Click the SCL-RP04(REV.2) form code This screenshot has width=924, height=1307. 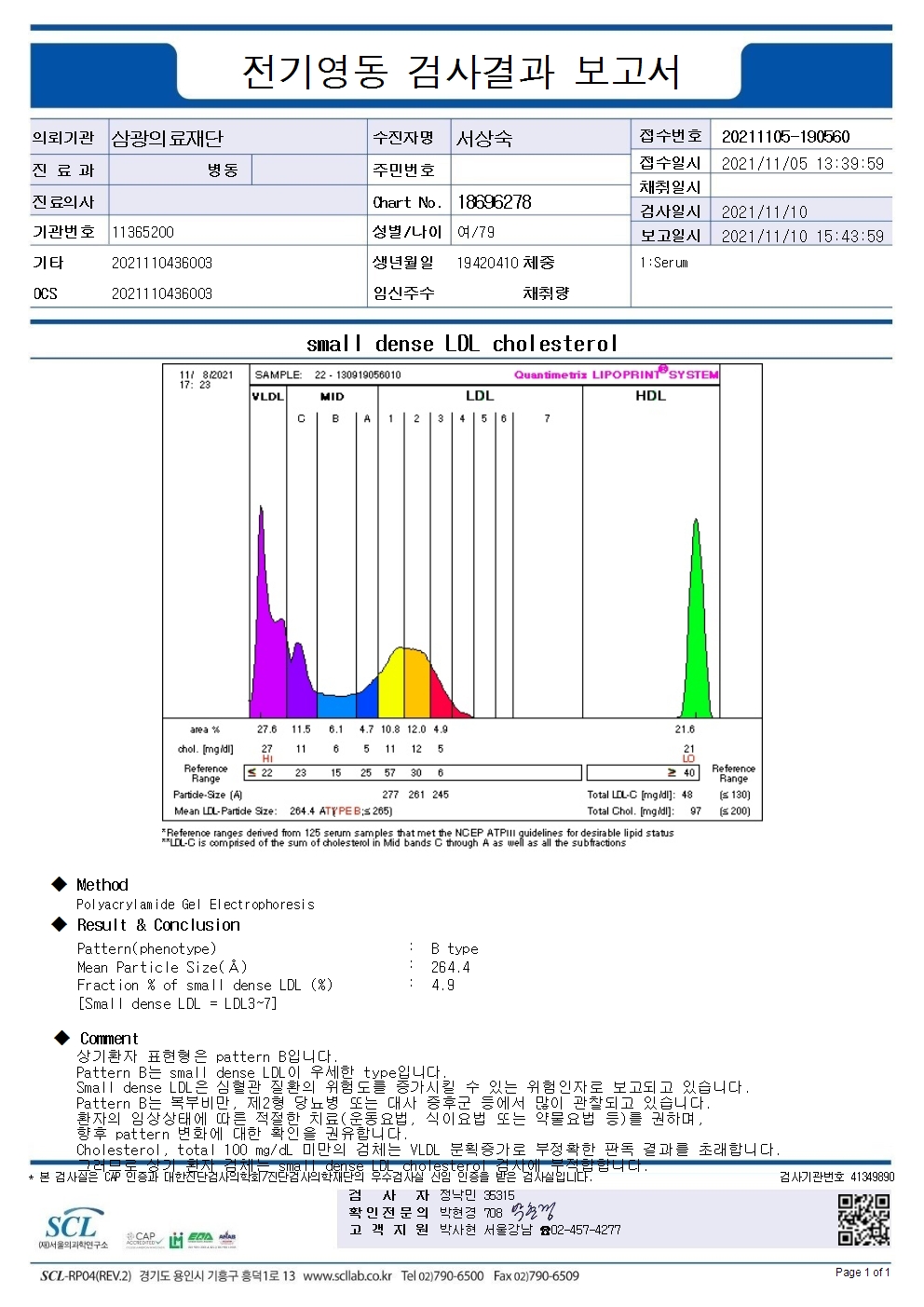tap(86, 1276)
